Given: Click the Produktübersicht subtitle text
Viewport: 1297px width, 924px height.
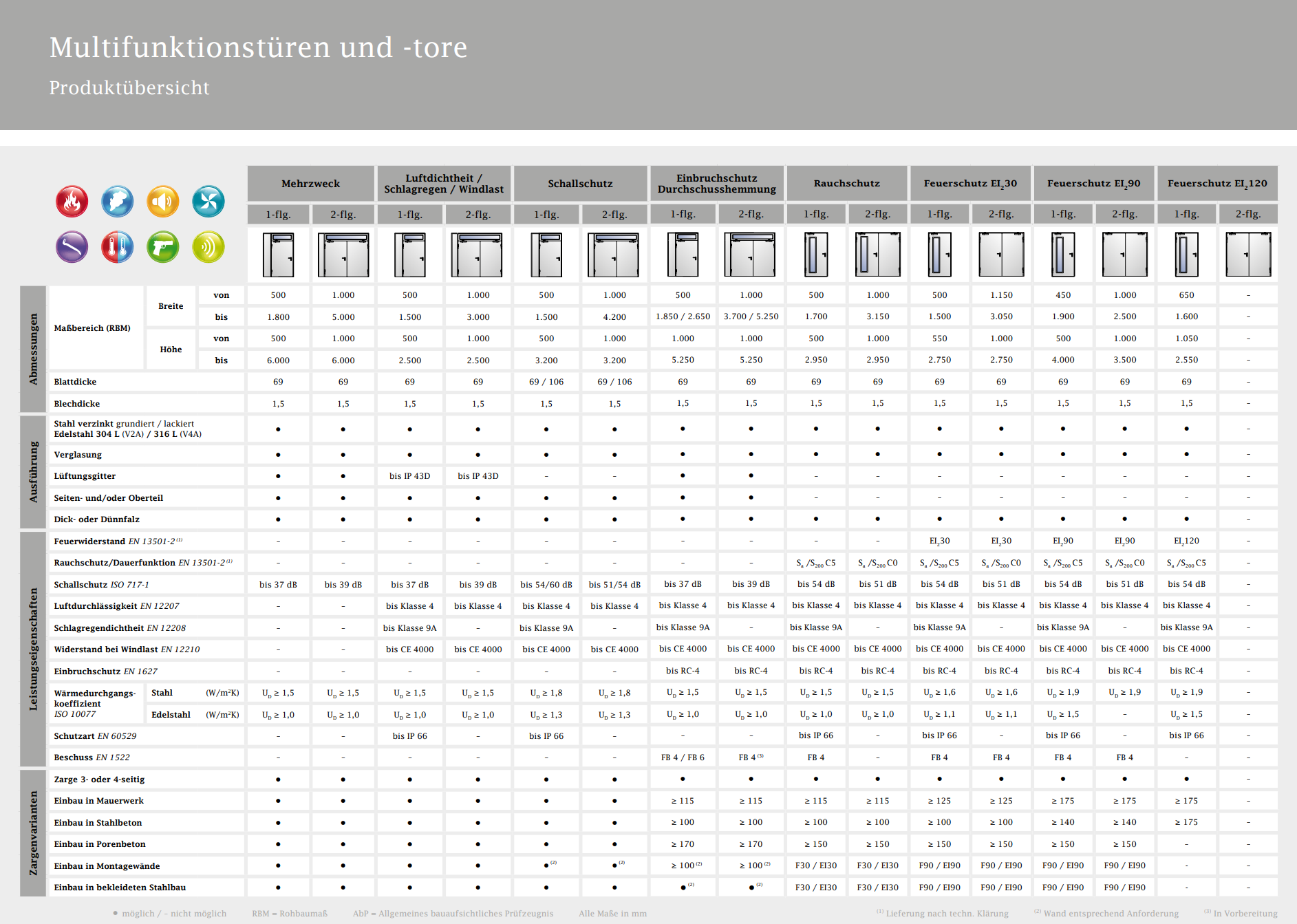Looking at the screenshot, I should pyautogui.click(x=129, y=88).
